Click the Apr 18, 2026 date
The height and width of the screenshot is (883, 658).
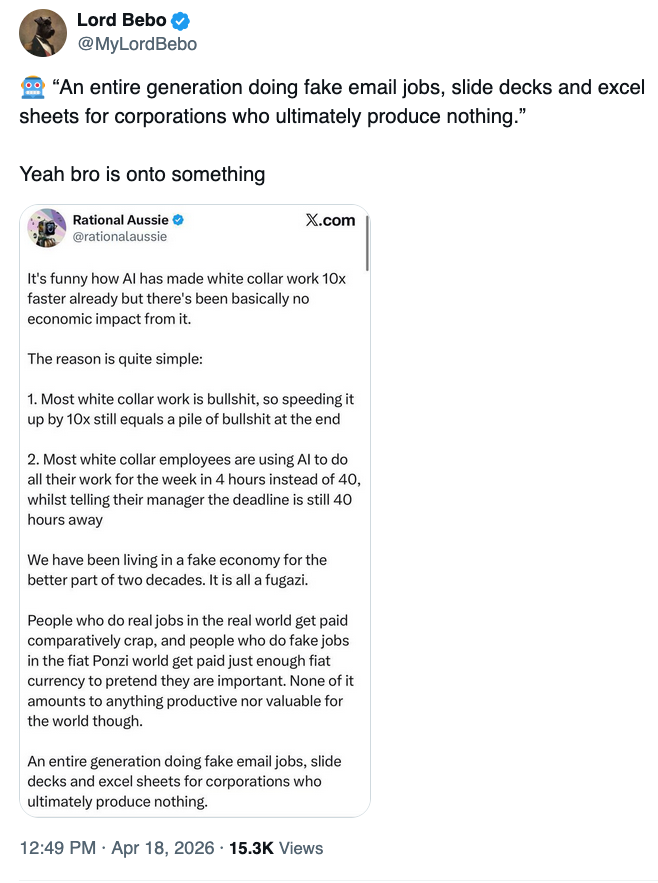162,848
